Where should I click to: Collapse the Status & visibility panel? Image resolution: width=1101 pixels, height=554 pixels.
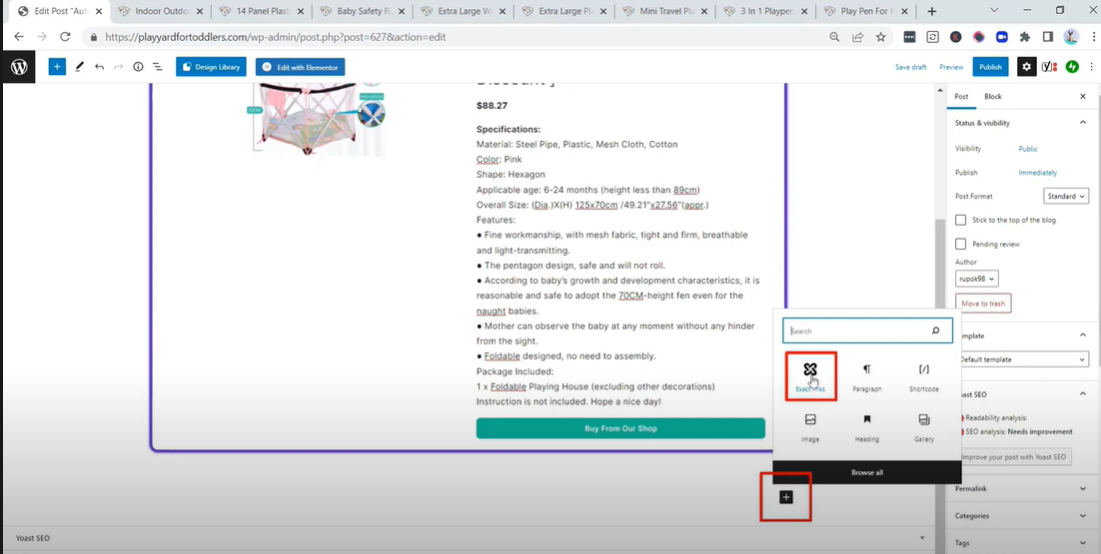pyautogui.click(x=1082, y=123)
